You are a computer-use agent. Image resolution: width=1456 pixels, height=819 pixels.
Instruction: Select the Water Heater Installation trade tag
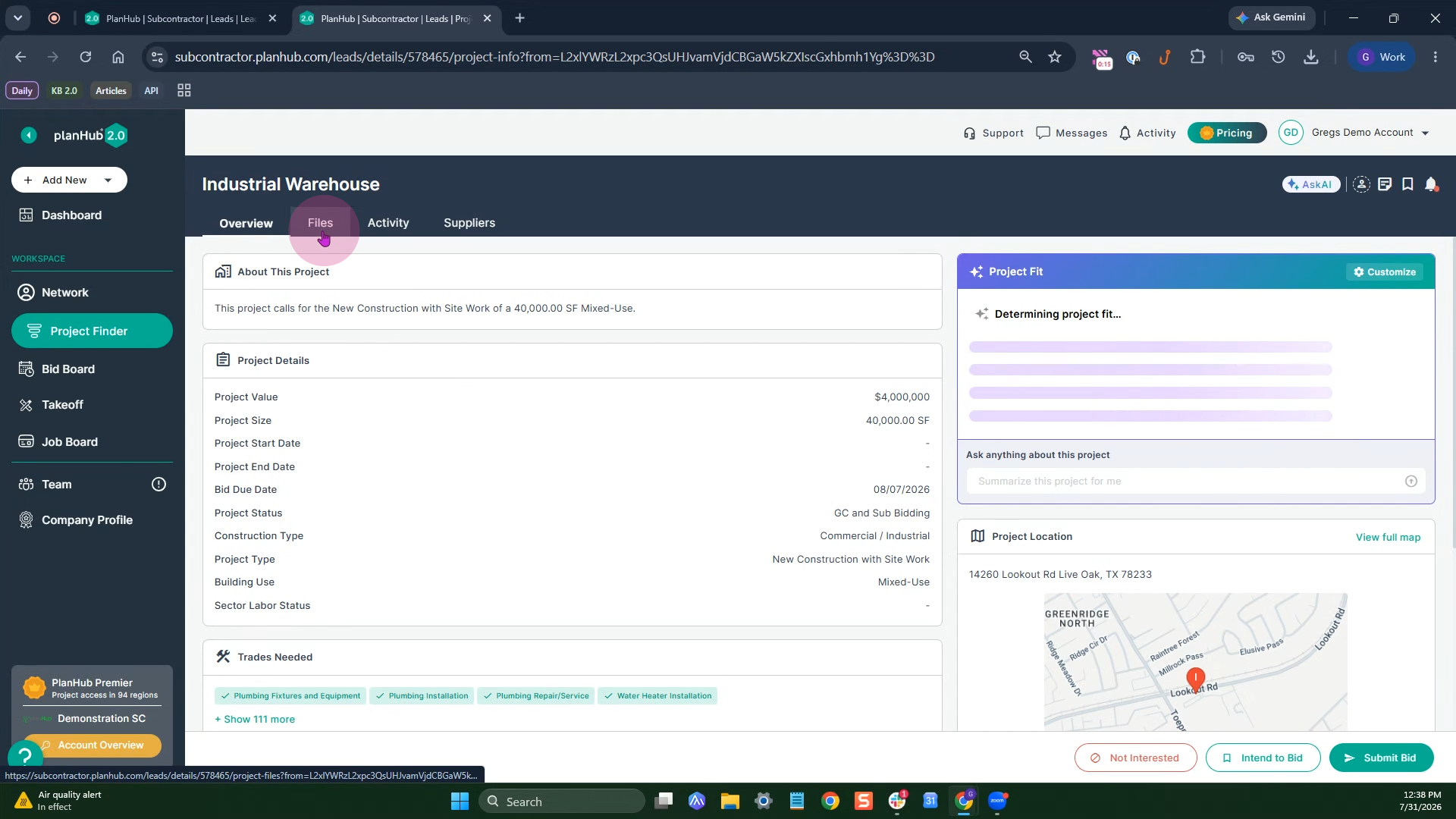657,696
